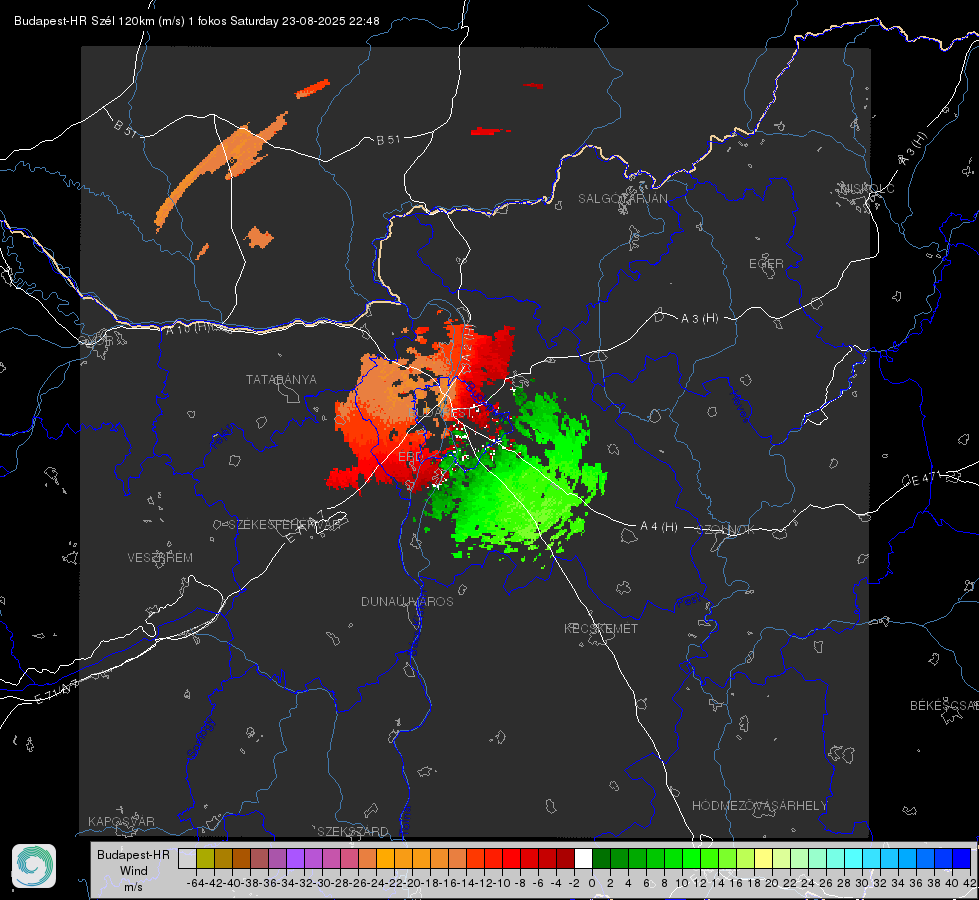Click the 'Budapest-HR Wind m/s' legend label
Viewport: 979px width, 900px height.
click(134, 871)
